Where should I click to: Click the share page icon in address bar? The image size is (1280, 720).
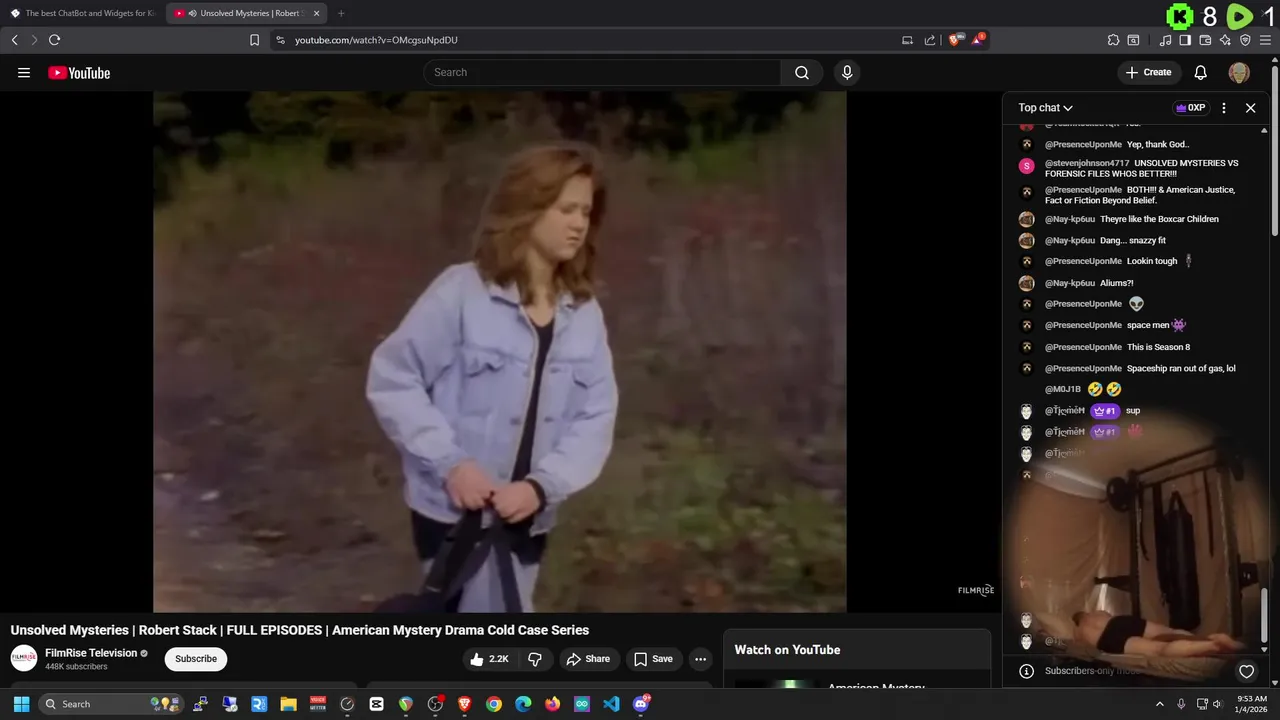pyautogui.click(x=930, y=40)
